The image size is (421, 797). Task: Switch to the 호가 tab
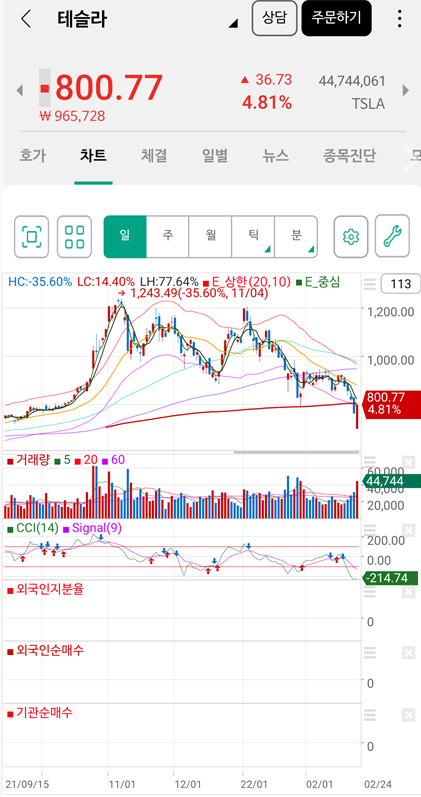[x=33, y=156]
